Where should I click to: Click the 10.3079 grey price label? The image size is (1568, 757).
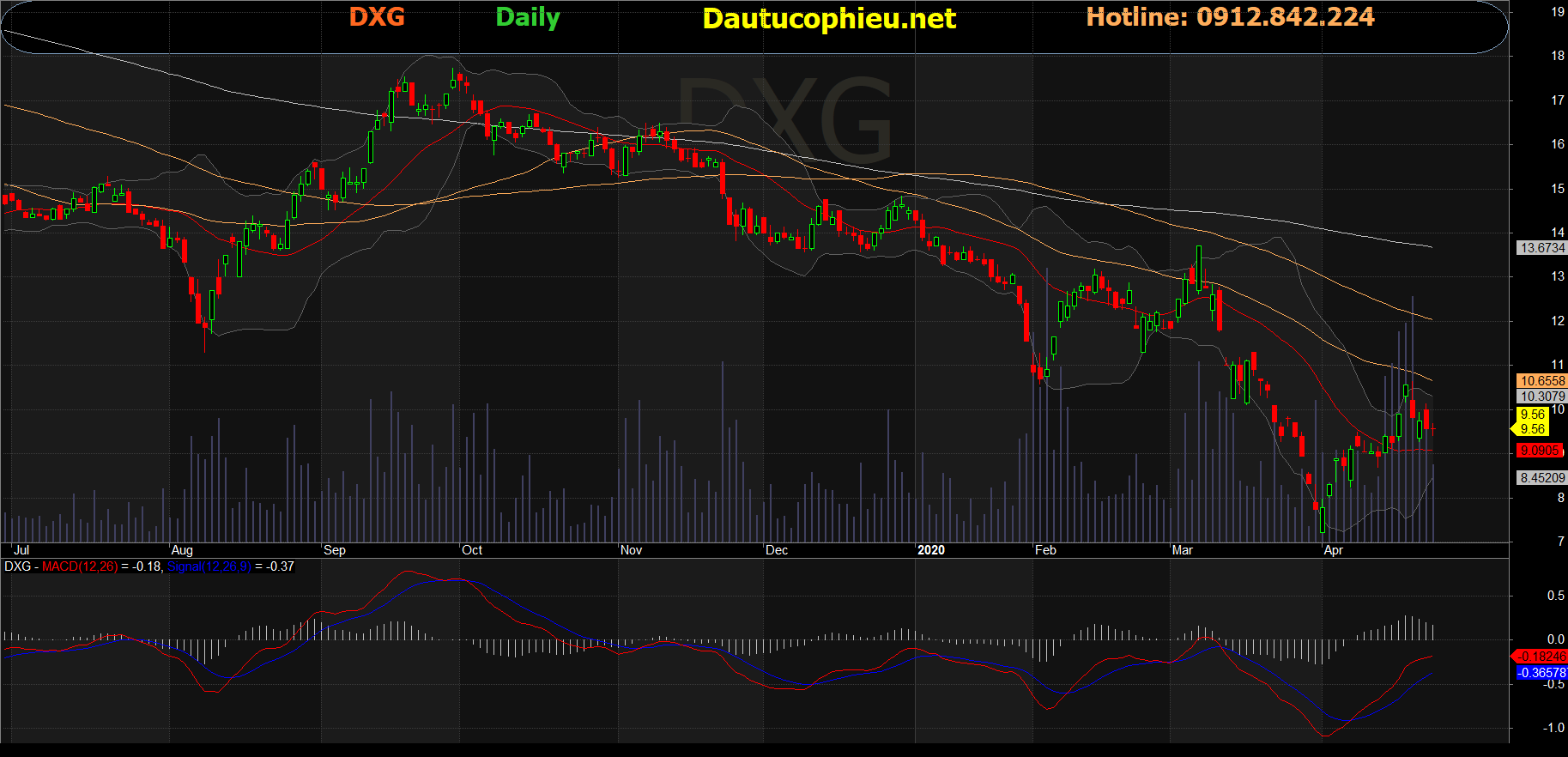coord(1542,397)
